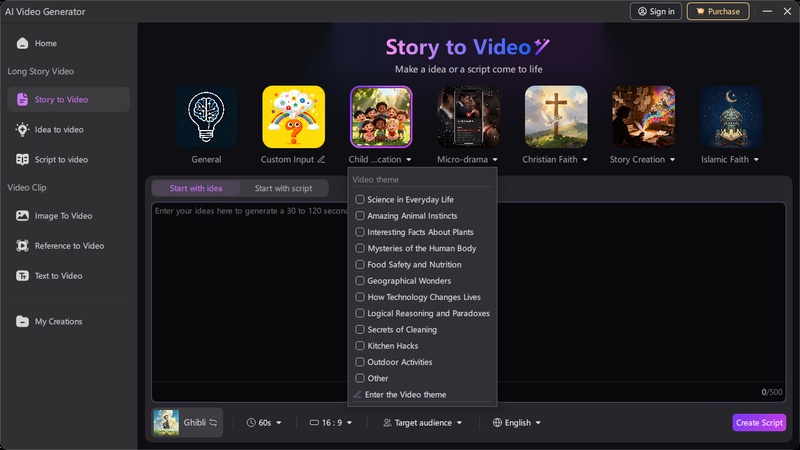
Task: Select the Child Education kids thumbnail
Action: coord(381,117)
